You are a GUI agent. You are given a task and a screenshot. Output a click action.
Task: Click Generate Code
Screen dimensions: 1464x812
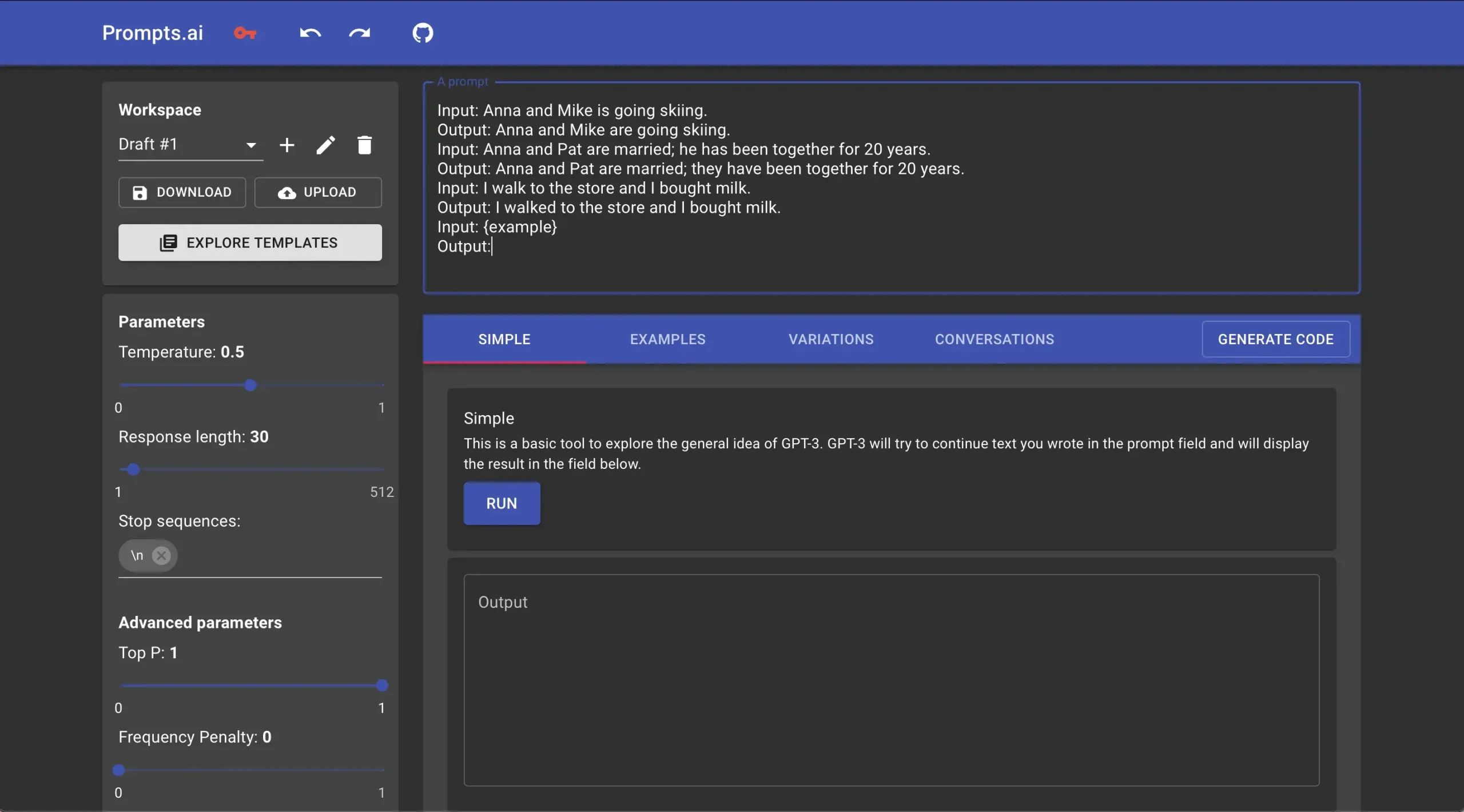point(1275,339)
